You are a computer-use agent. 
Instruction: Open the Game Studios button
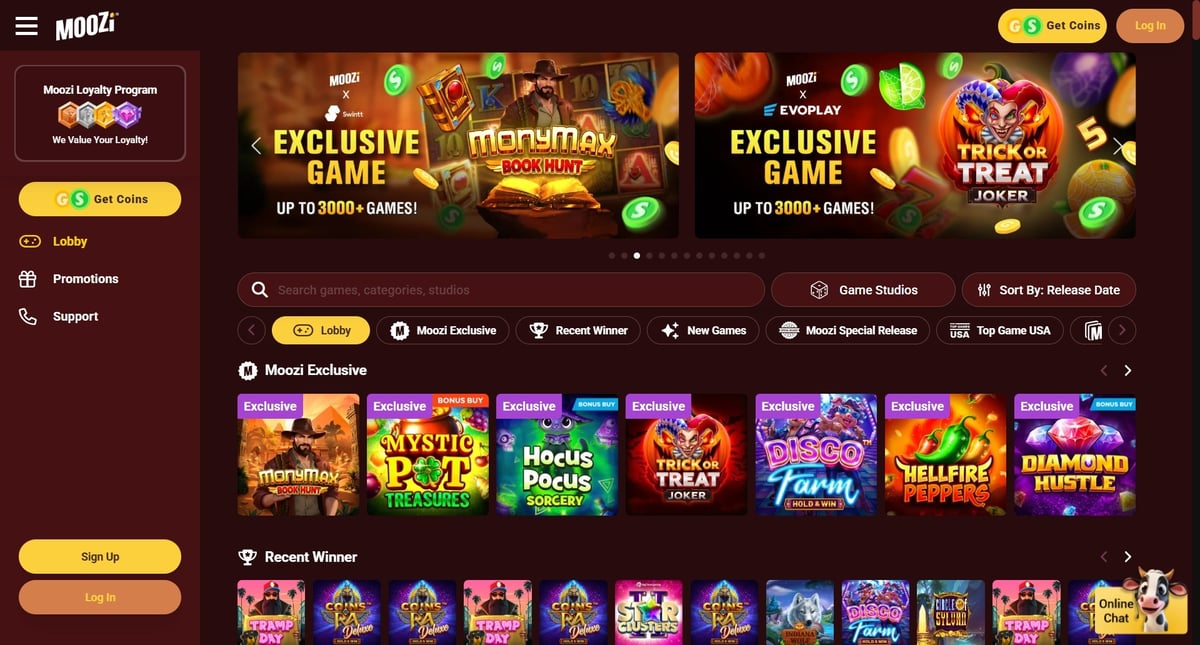click(863, 290)
